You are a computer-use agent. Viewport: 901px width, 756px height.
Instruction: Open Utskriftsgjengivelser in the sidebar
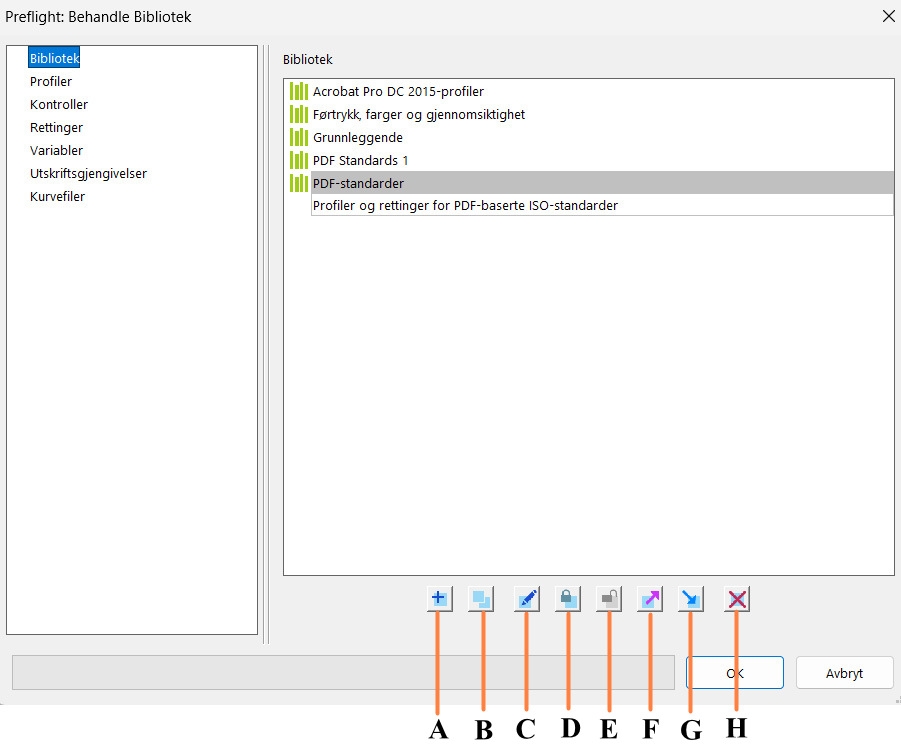(88, 173)
